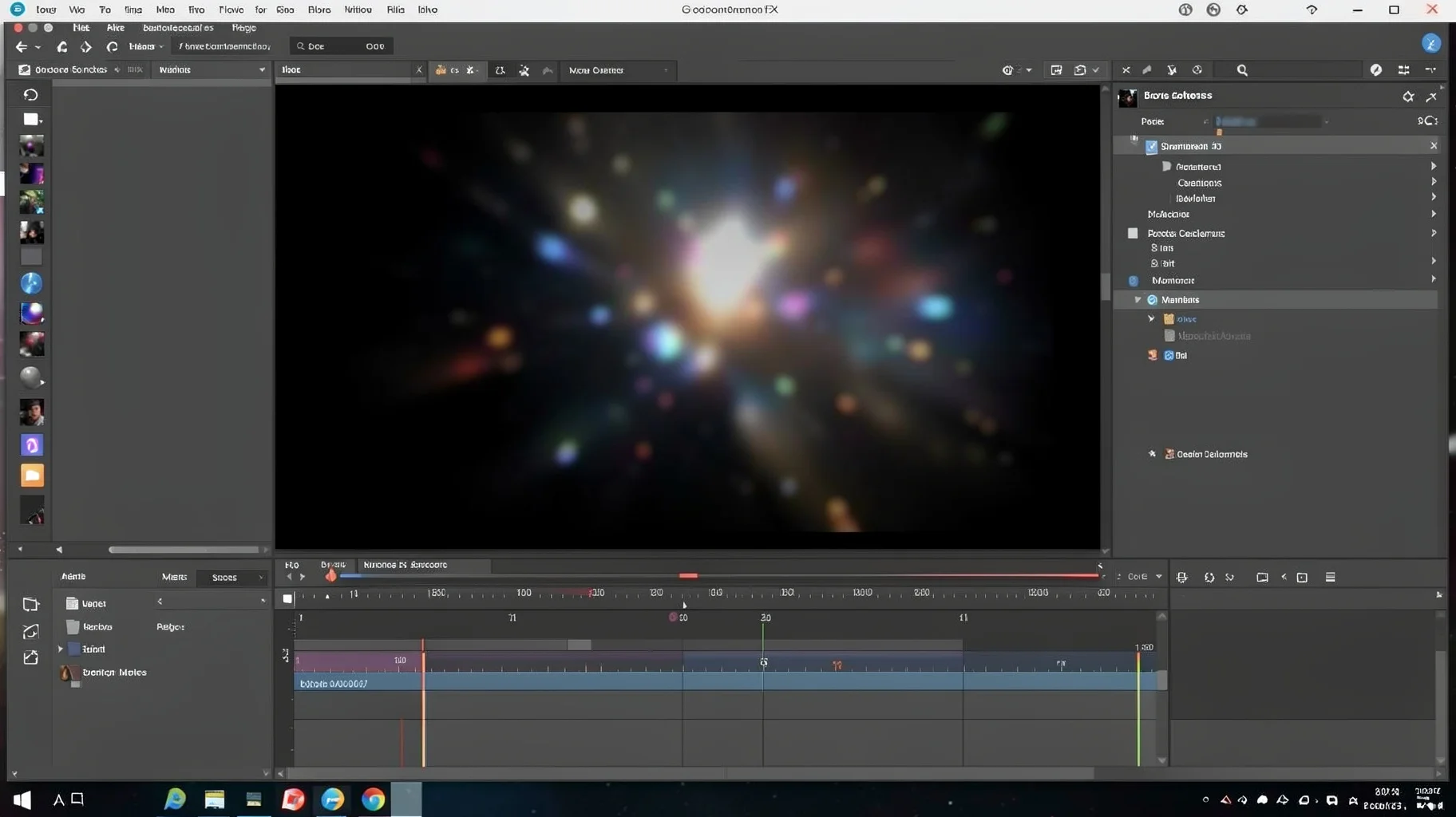This screenshot has height=817, width=1456.
Task: Expand the Momonor row arrow
Action: (1434, 279)
